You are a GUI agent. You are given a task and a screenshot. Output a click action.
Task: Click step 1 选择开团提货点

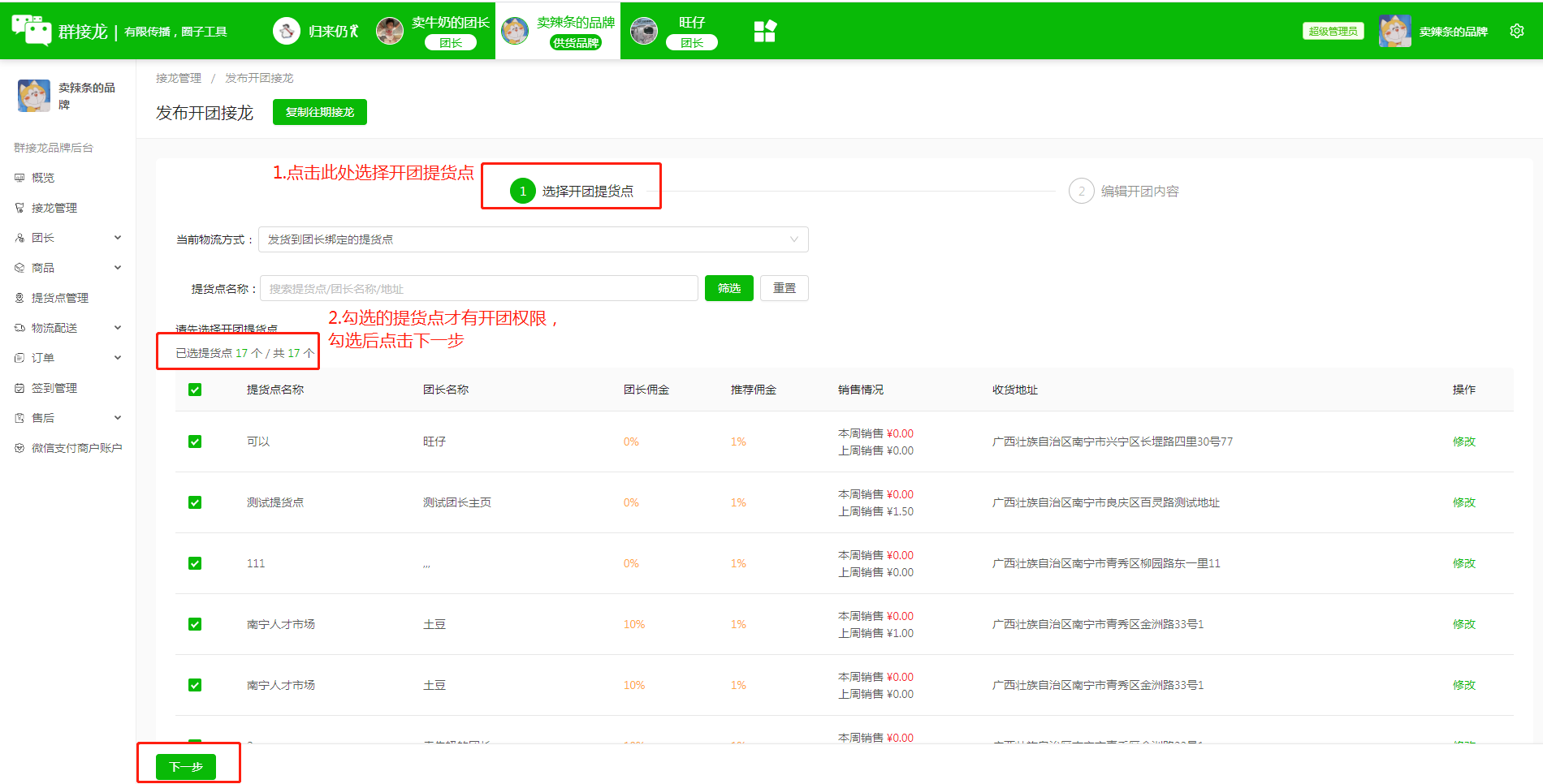click(x=572, y=192)
